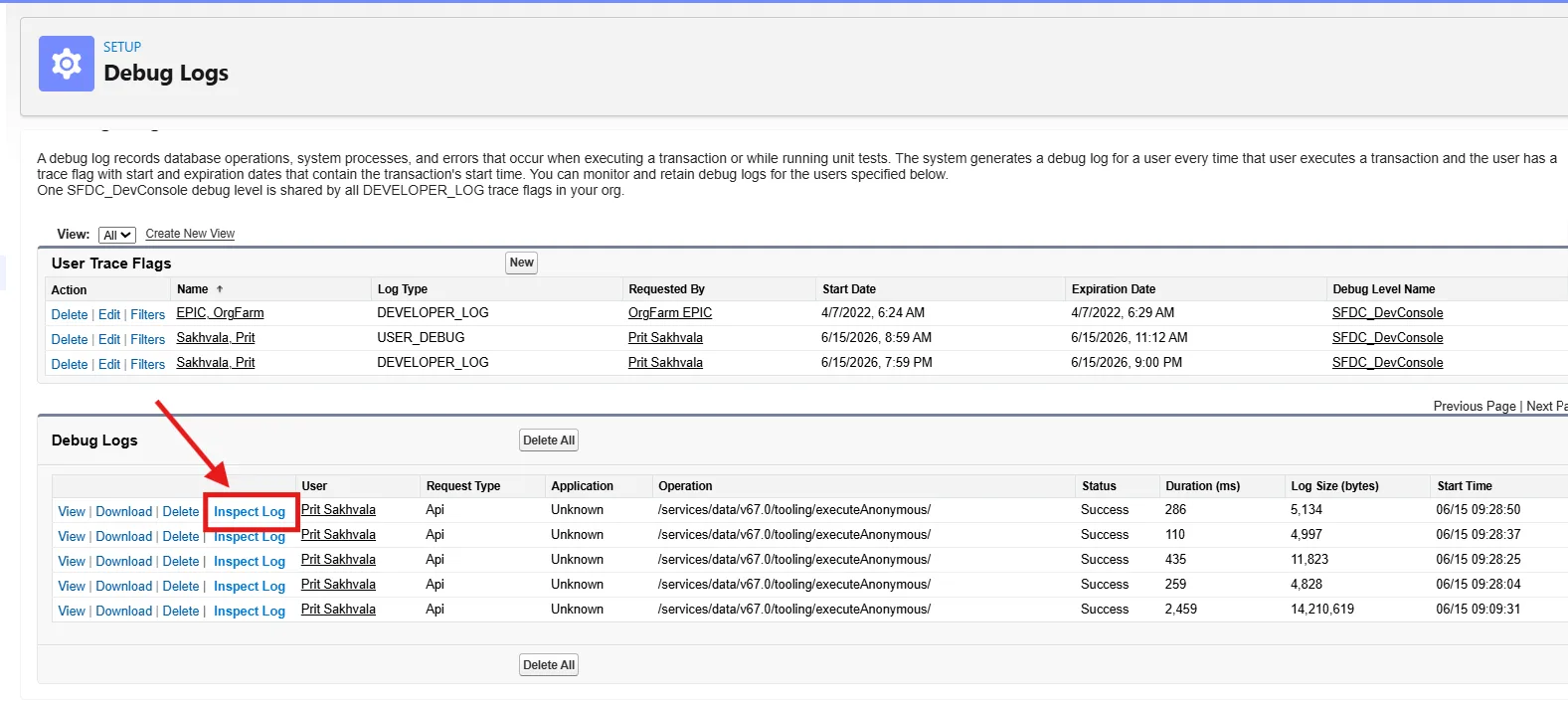
Task: Delete the log from 09:28:37
Action: 181,536
